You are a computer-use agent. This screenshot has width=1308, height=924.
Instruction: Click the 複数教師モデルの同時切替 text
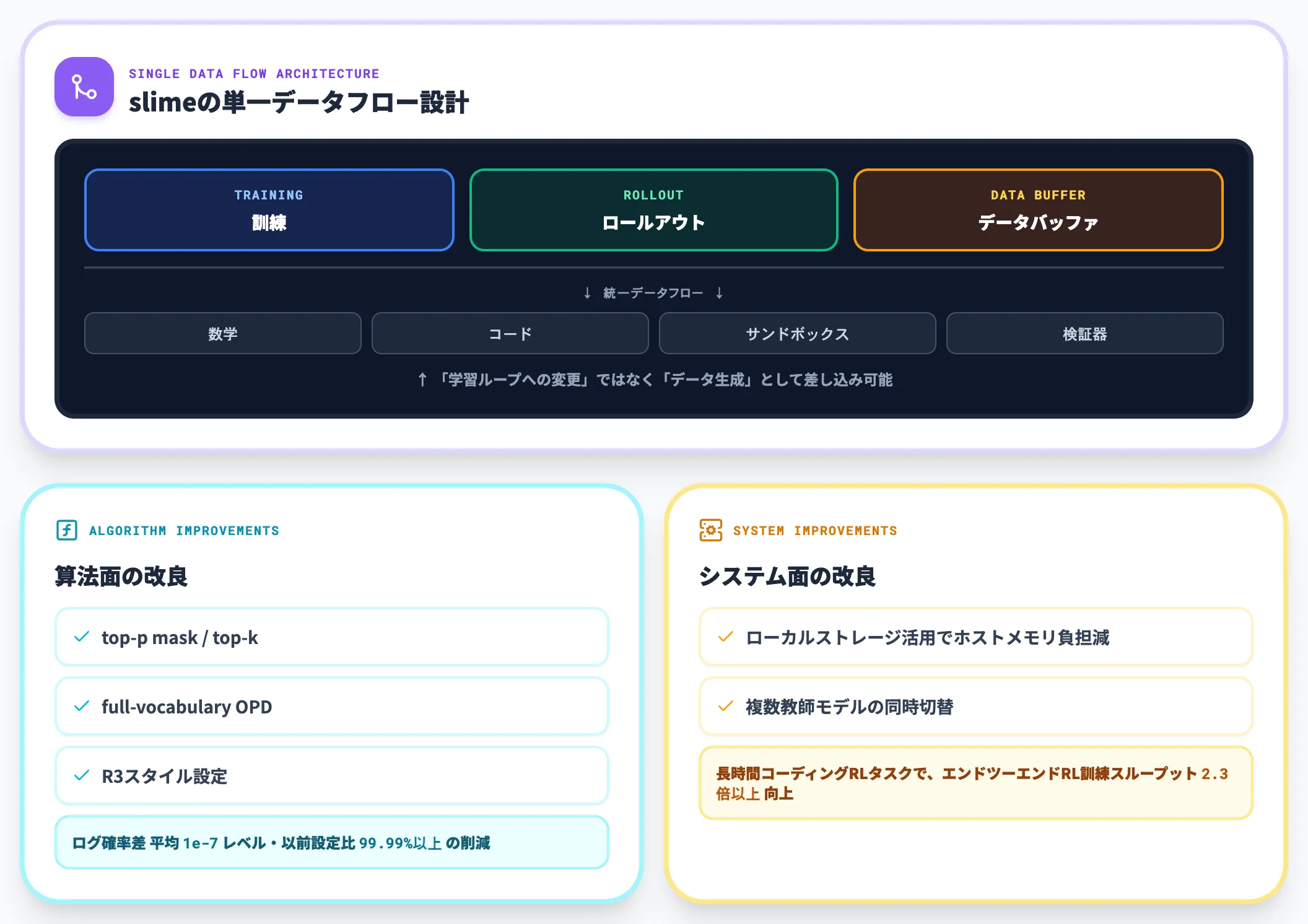pyautogui.click(x=849, y=707)
